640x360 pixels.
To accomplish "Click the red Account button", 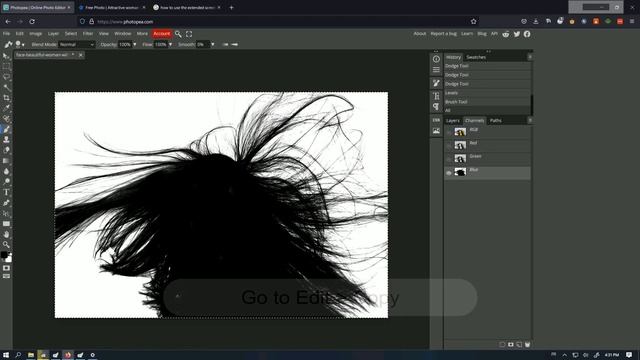I will point(162,34).
